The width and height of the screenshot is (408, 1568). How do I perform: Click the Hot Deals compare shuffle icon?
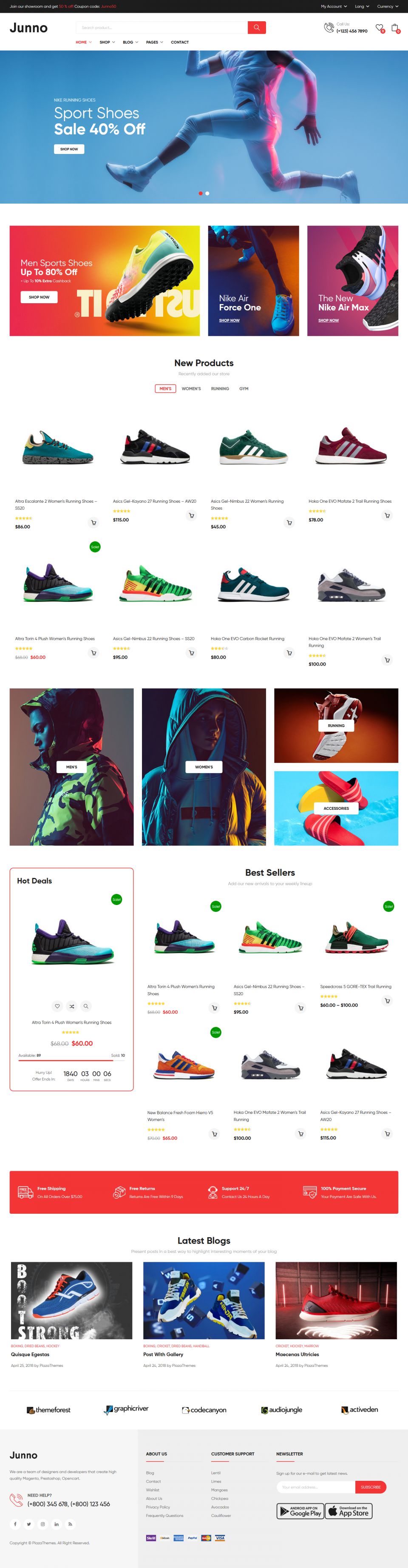click(72, 1006)
